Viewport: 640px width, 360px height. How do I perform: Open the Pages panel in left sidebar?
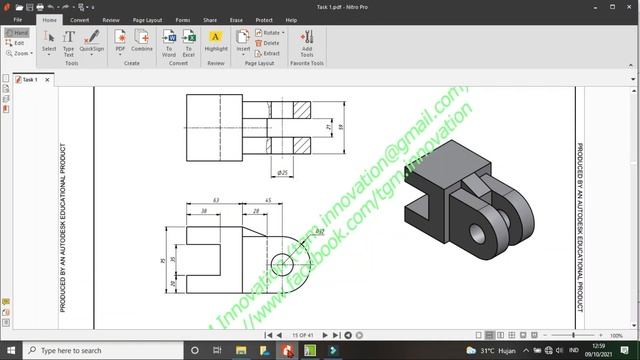point(6,78)
